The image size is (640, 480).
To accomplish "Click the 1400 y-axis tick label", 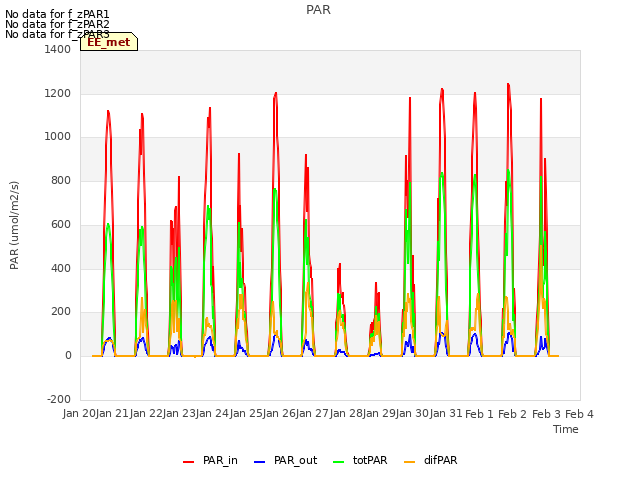I will pyautogui.click(x=58, y=49).
